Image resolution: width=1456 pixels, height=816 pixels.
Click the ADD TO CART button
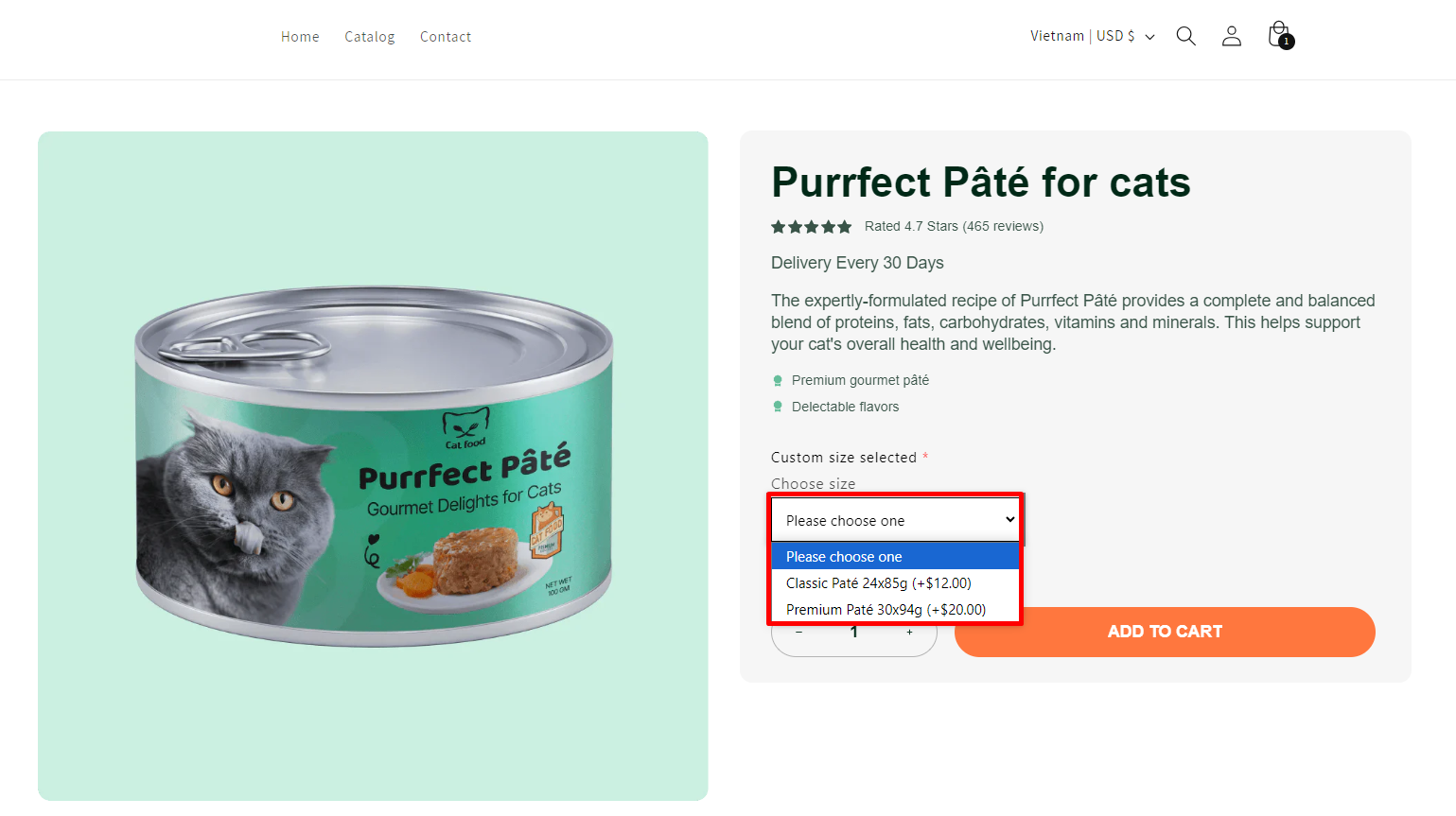tap(1164, 632)
